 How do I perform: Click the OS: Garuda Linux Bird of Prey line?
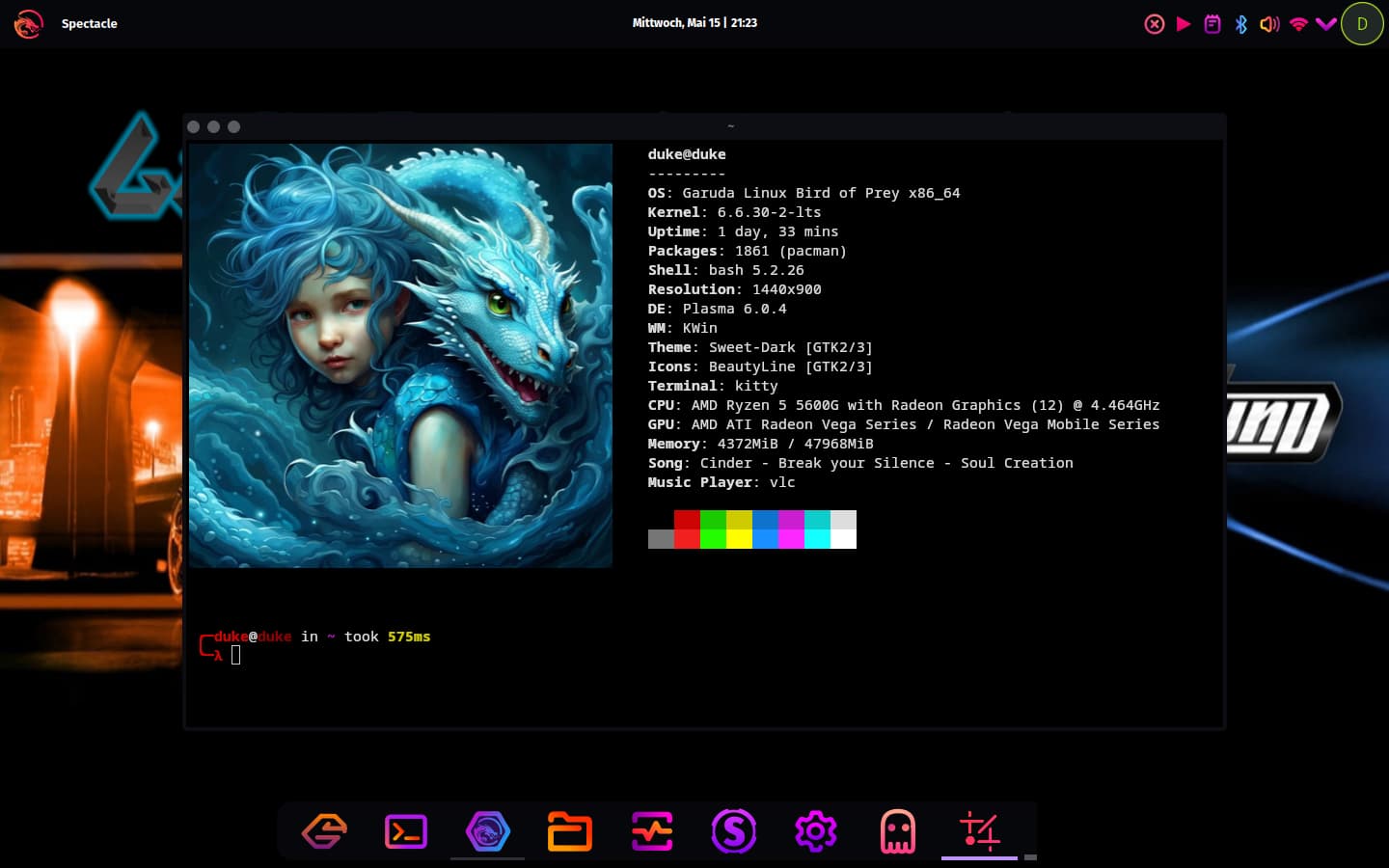804,193
